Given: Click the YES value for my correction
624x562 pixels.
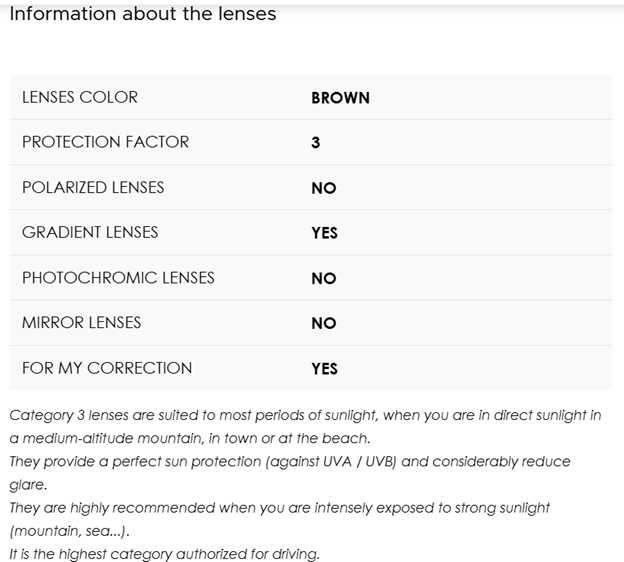Looking at the screenshot, I should click(x=325, y=369).
